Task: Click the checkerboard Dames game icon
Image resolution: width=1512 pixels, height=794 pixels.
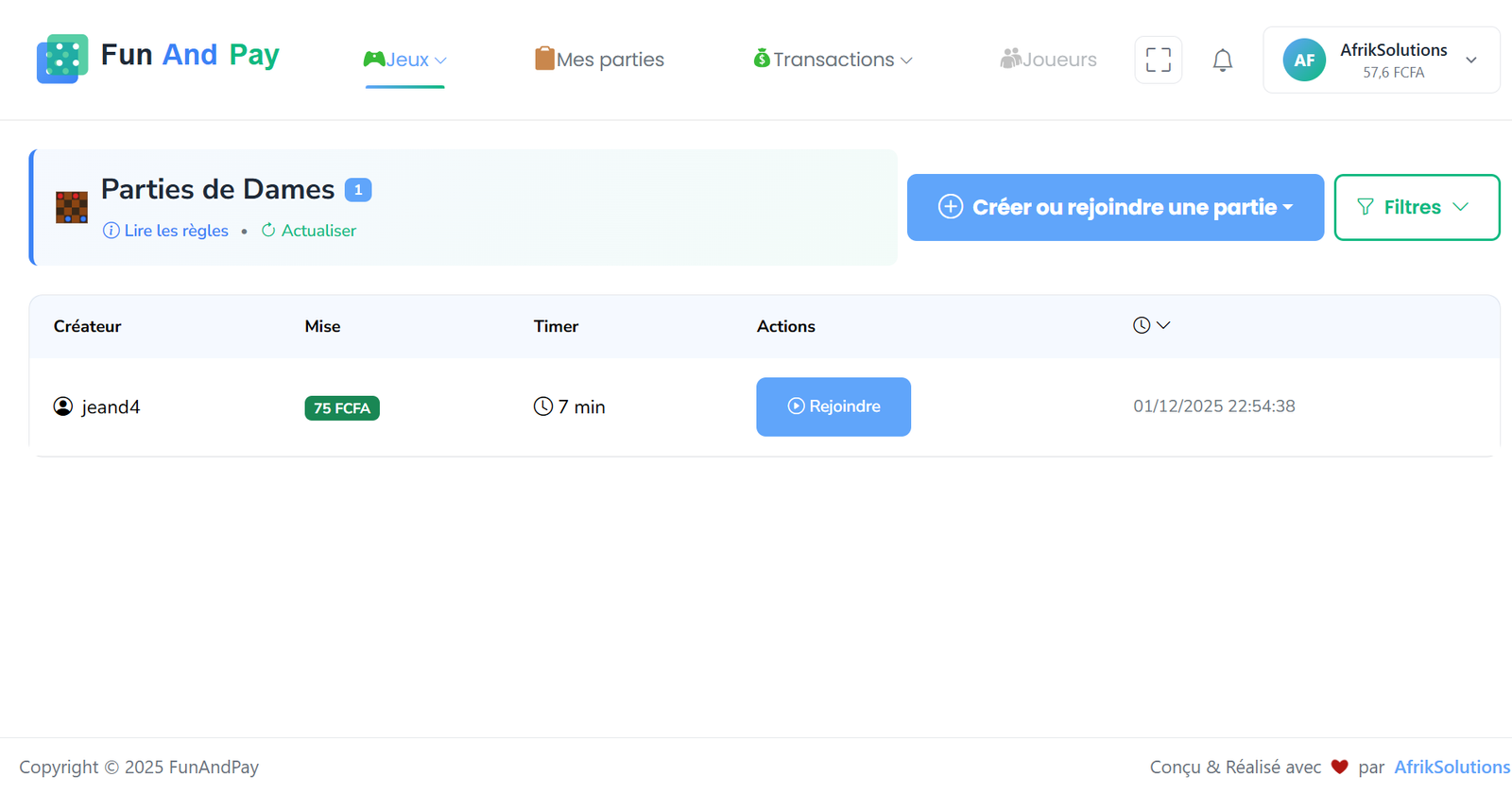Action: coord(72,207)
